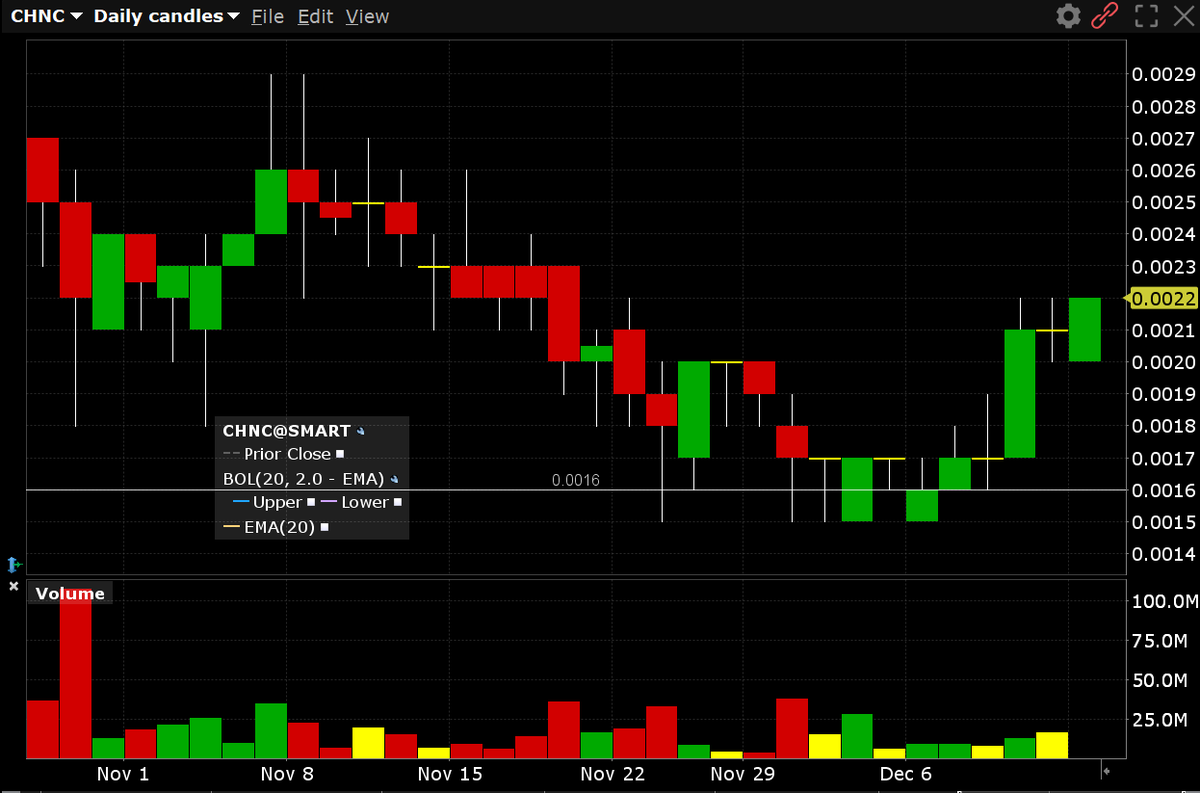Screen dimensions: 1200x793
Task: Click the Prior Close legend label
Action: point(288,454)
